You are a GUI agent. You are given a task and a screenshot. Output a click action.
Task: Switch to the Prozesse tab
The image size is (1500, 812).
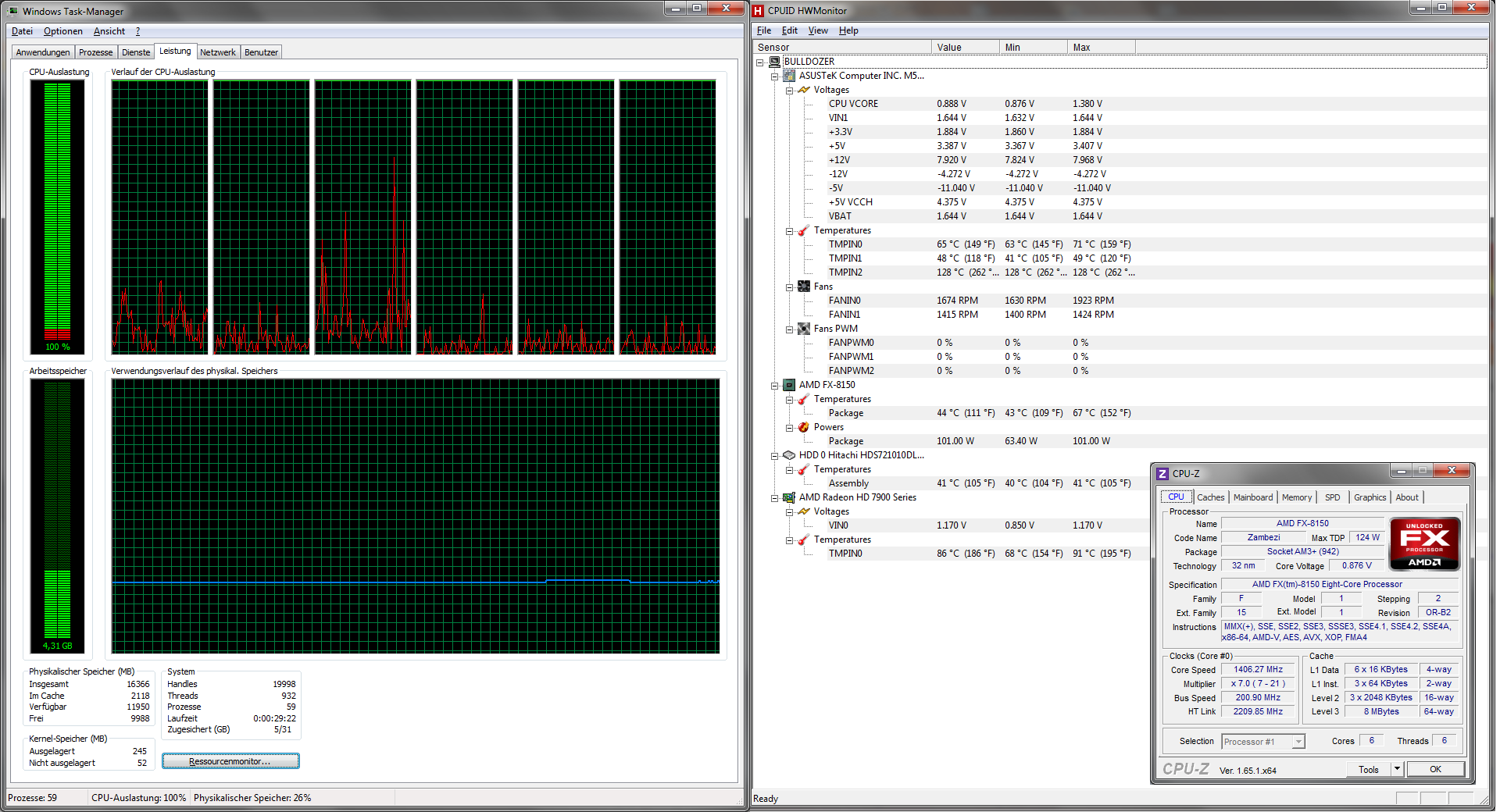[x=95, y=52]
